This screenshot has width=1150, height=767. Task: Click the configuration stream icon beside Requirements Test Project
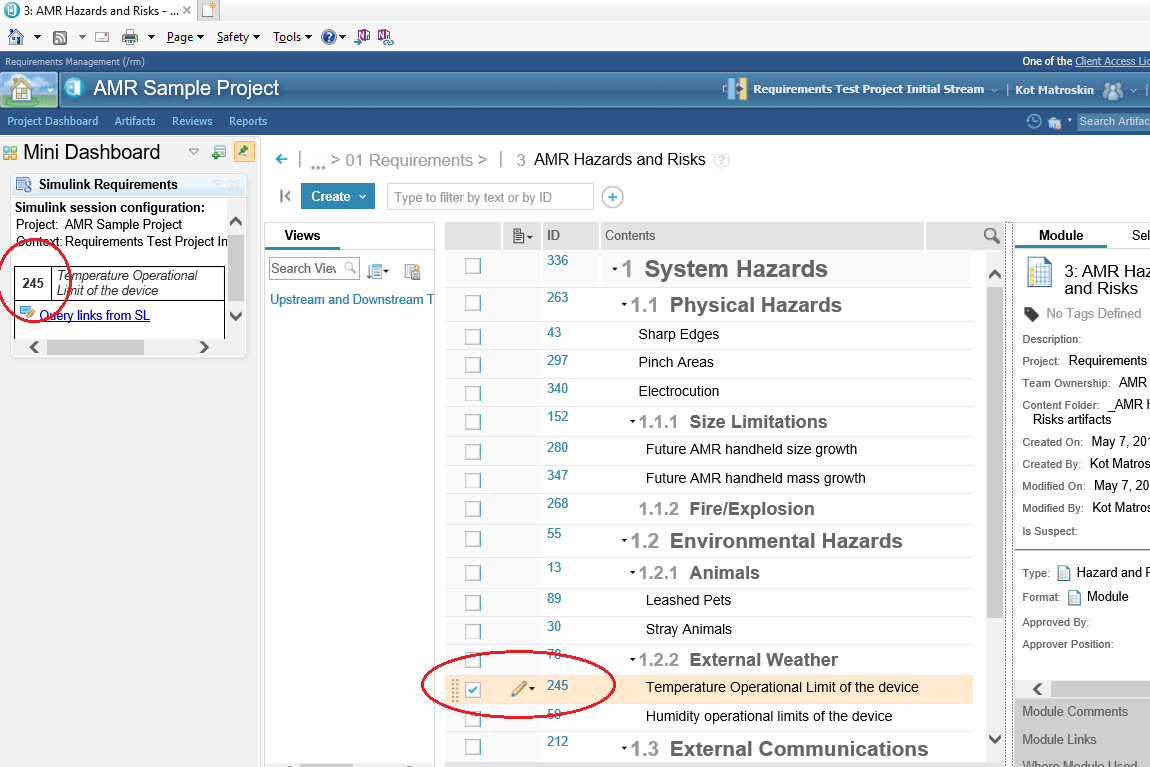coord(735,89)
